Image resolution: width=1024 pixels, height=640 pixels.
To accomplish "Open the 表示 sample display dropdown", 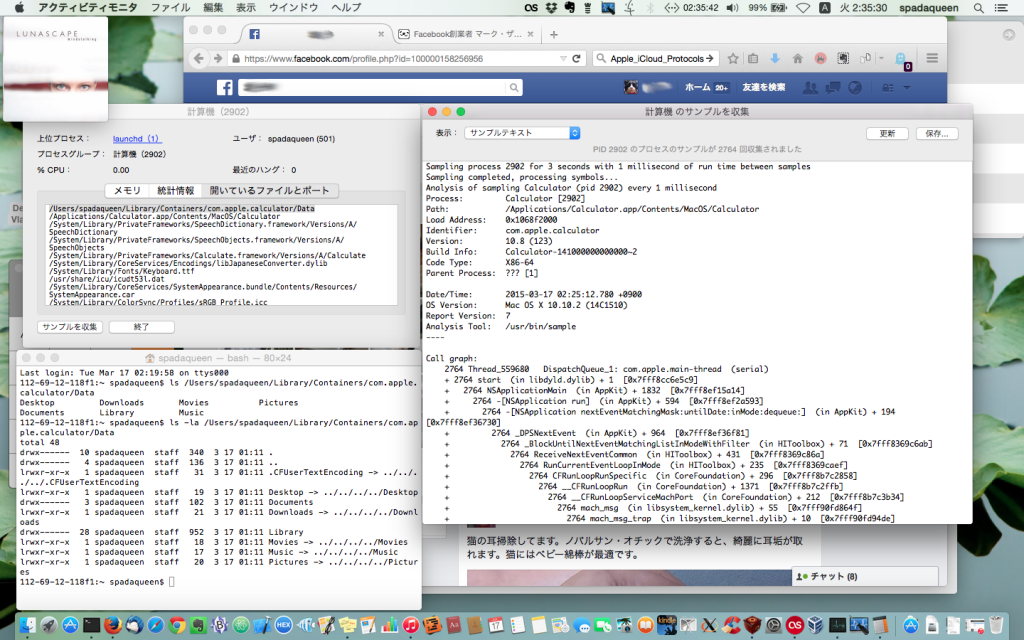I will click(522, 133).
